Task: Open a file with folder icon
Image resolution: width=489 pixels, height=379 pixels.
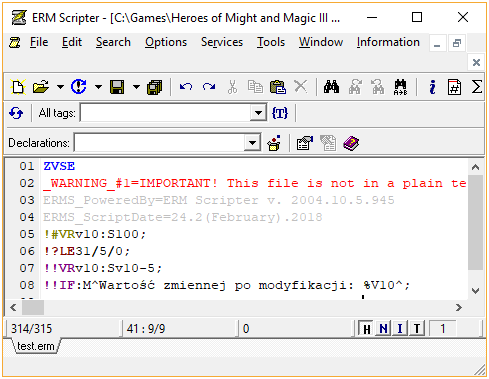Action: click(41, 87)
